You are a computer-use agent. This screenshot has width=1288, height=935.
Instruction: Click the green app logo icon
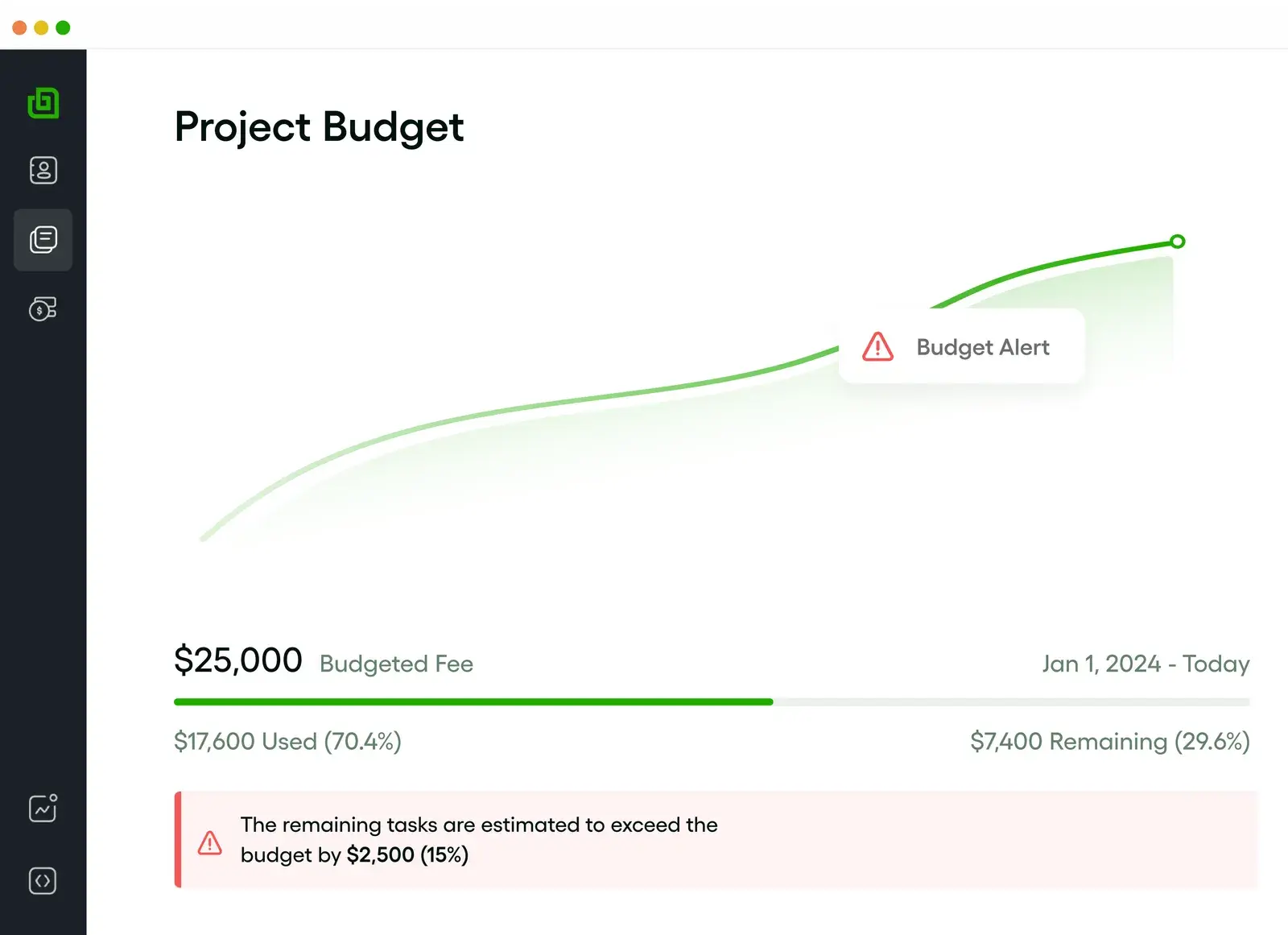(43, 102)
